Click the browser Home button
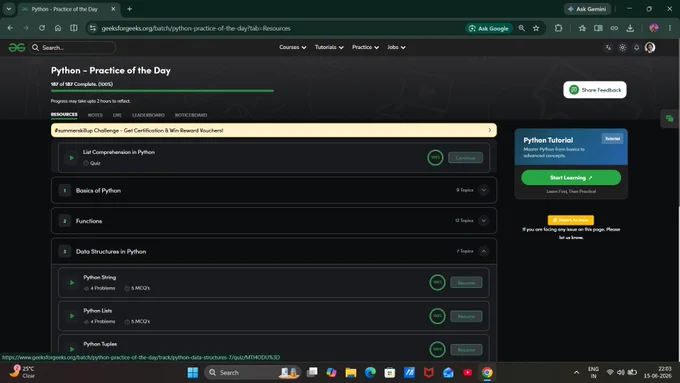Viewport: 680px width, 383px height. coord(58,28)
